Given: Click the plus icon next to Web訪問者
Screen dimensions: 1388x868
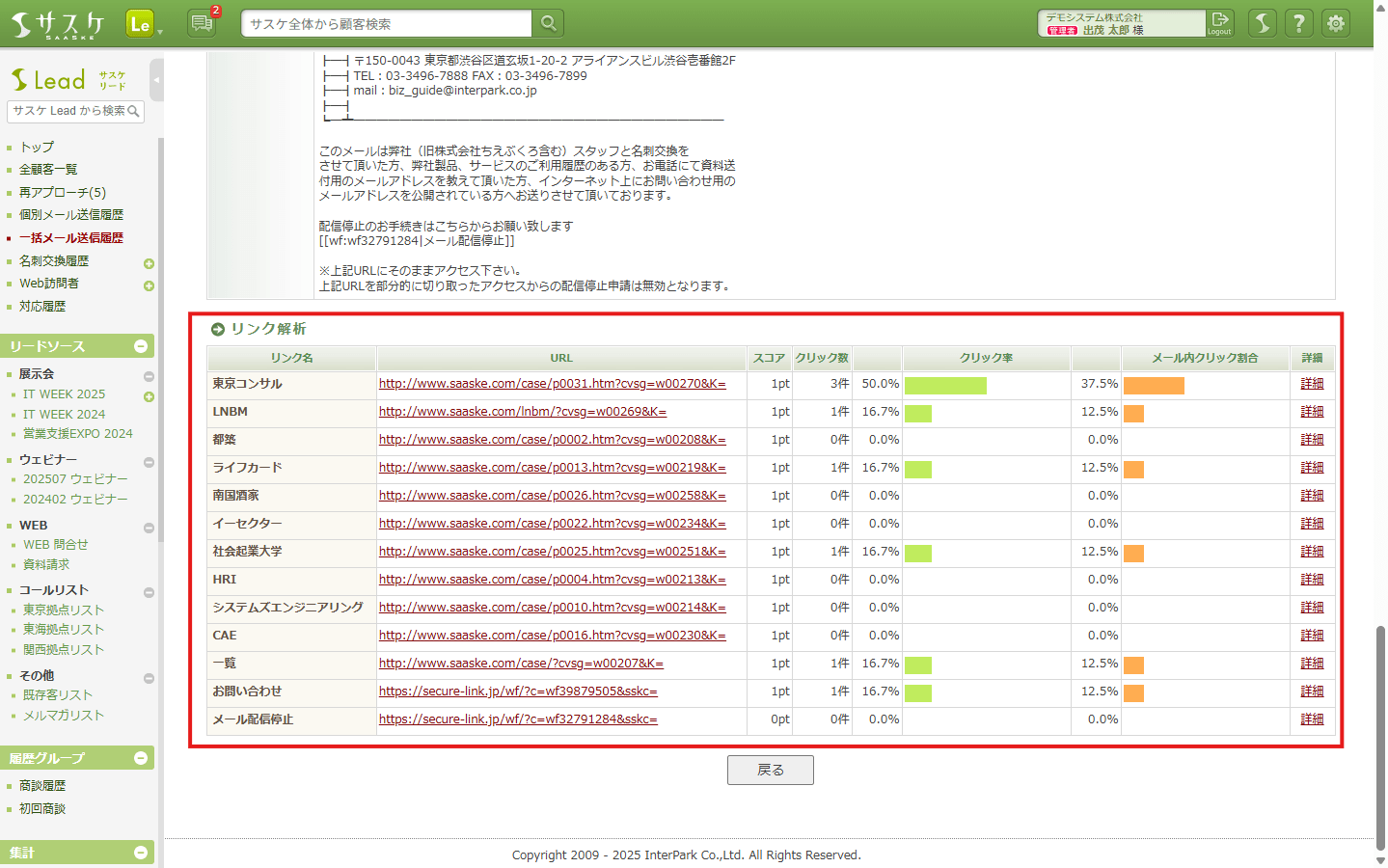Looking at the screenshot, I should pyautogui.click(x=149, y=285).
